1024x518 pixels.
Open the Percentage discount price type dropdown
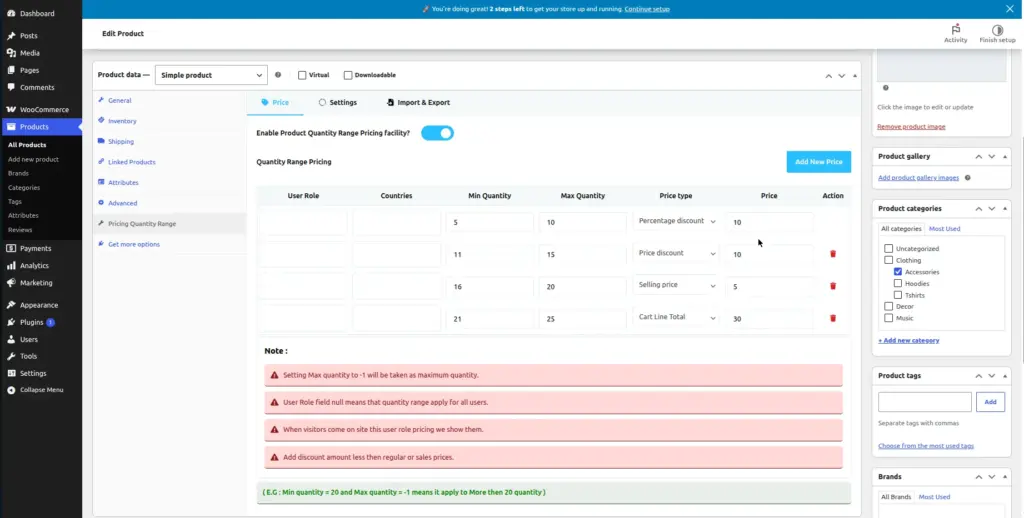point(677,221)
